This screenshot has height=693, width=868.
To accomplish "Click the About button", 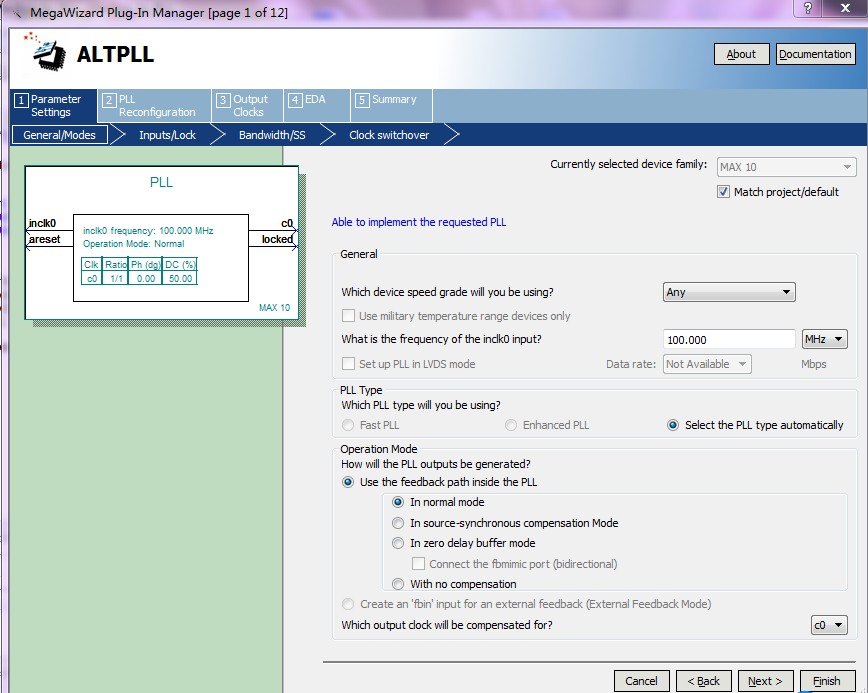I will pos(741,54).
